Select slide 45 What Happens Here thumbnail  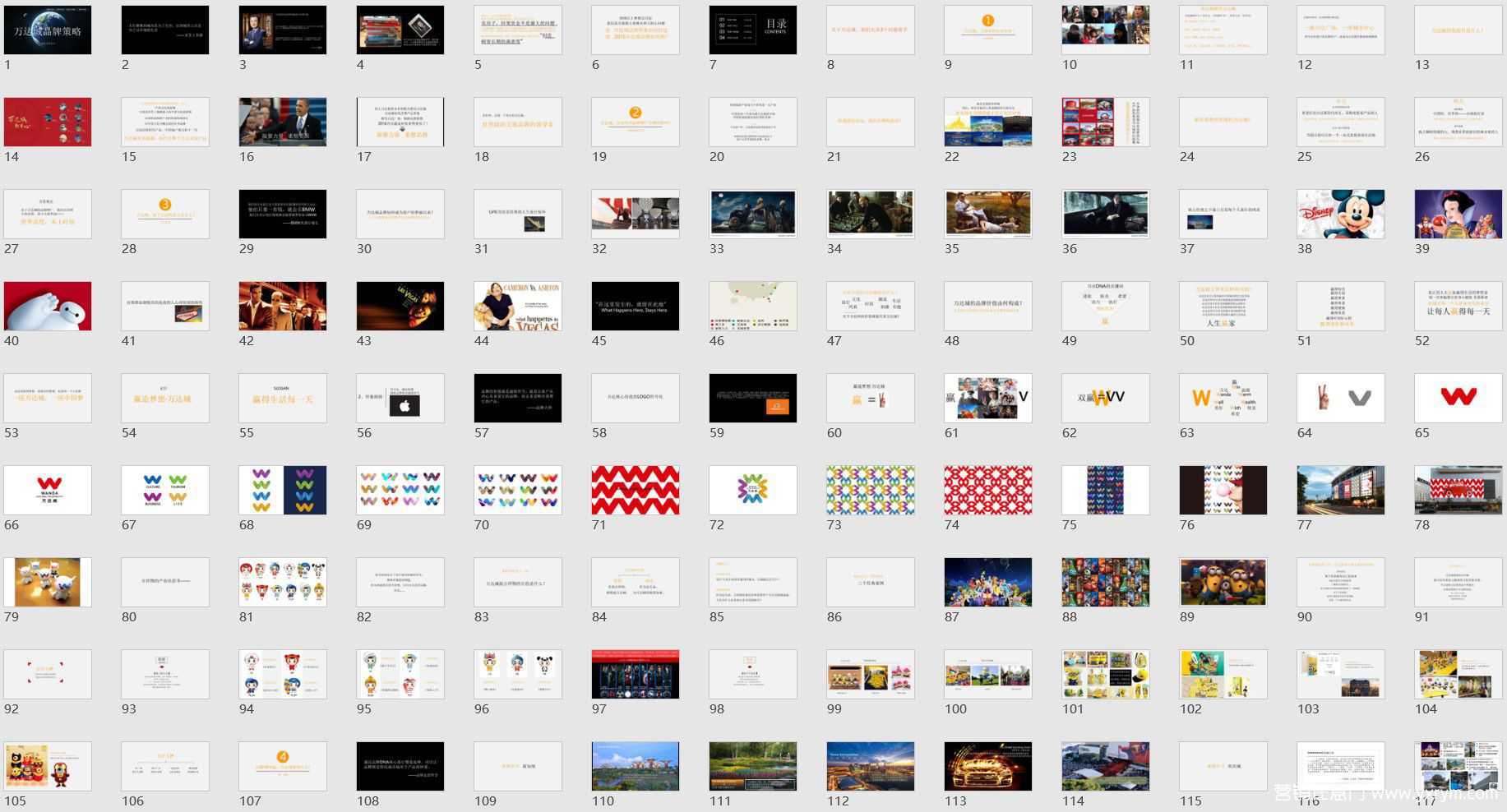tap(636, 307)
